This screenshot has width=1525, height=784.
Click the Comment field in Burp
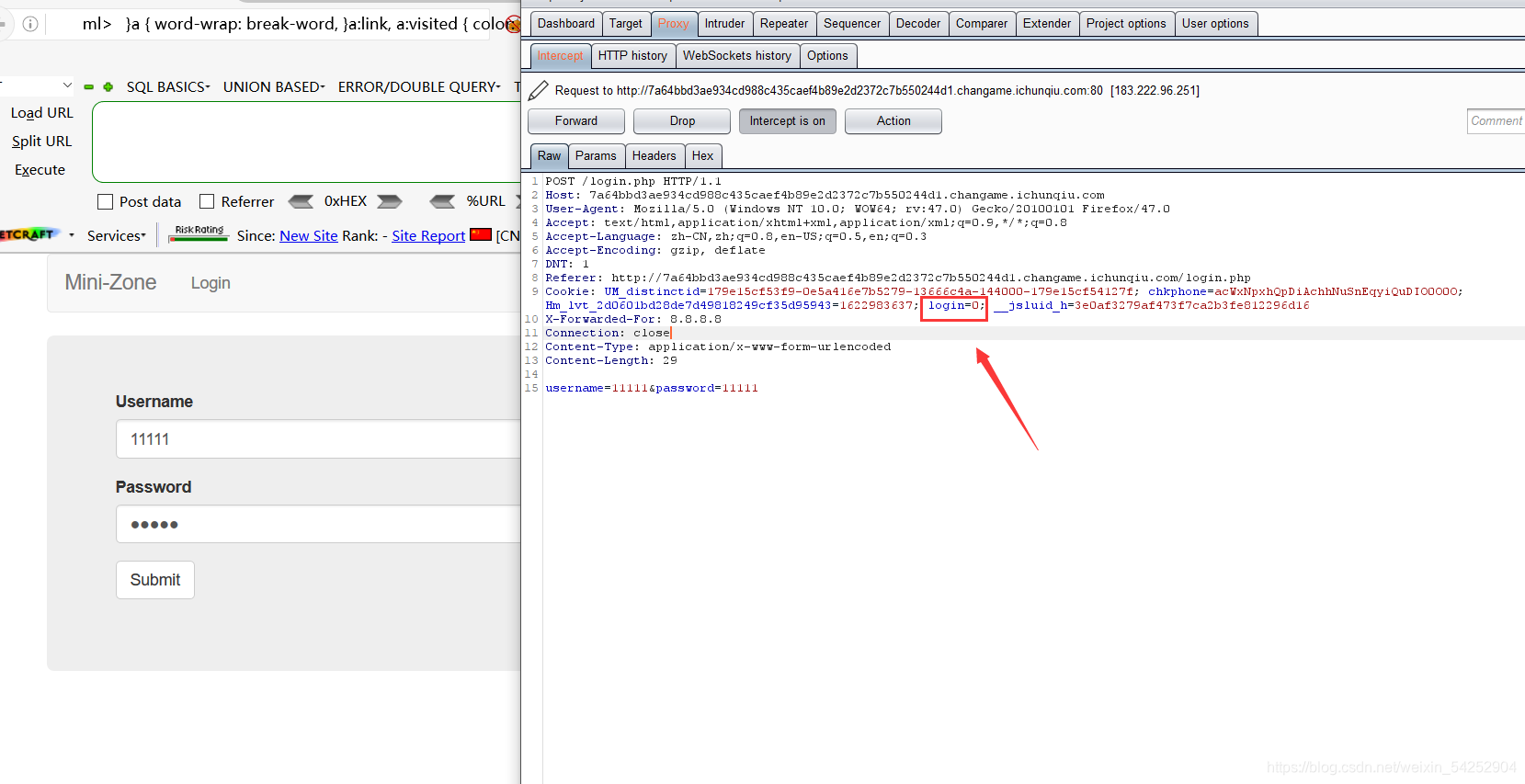[x=1496, y=121]
